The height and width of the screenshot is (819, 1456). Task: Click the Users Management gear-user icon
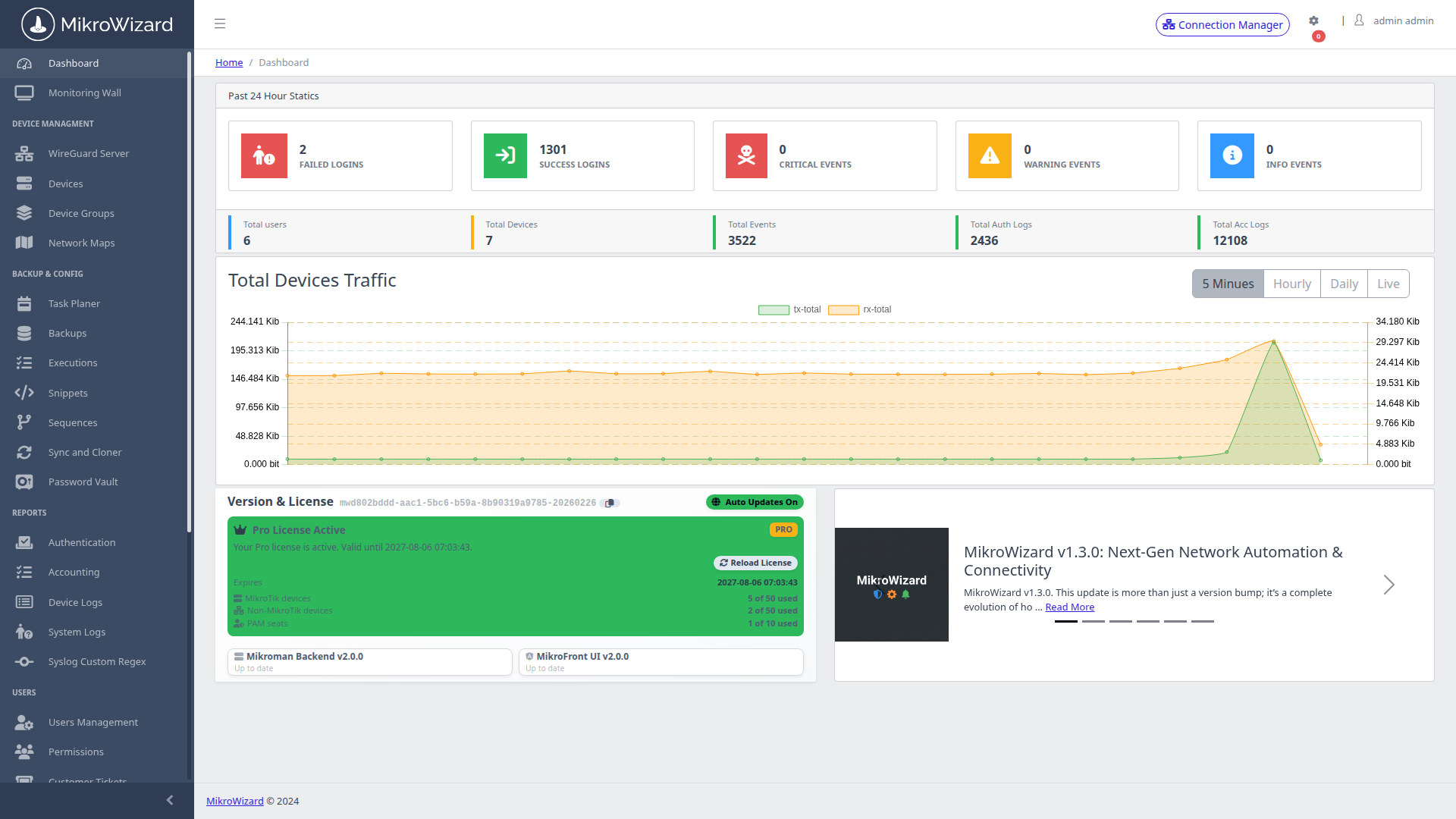click(24, 723)
